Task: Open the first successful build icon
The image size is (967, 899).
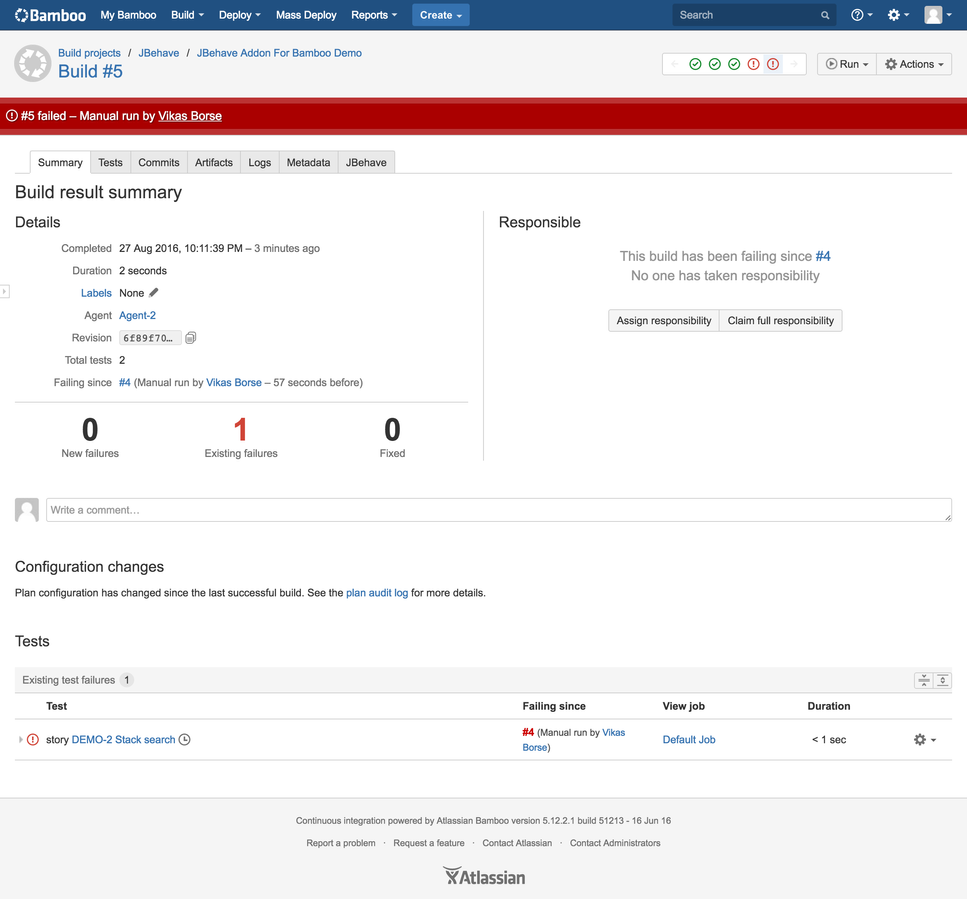Action: click(x=695, y=64)
